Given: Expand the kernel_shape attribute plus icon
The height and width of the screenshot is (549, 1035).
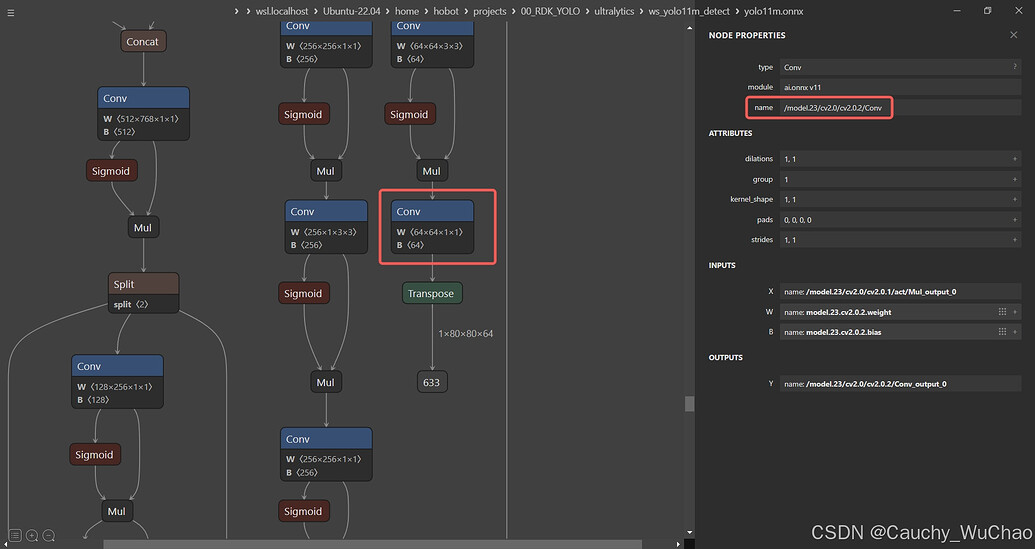Looking at the screenshot, I should point(1014,199).
